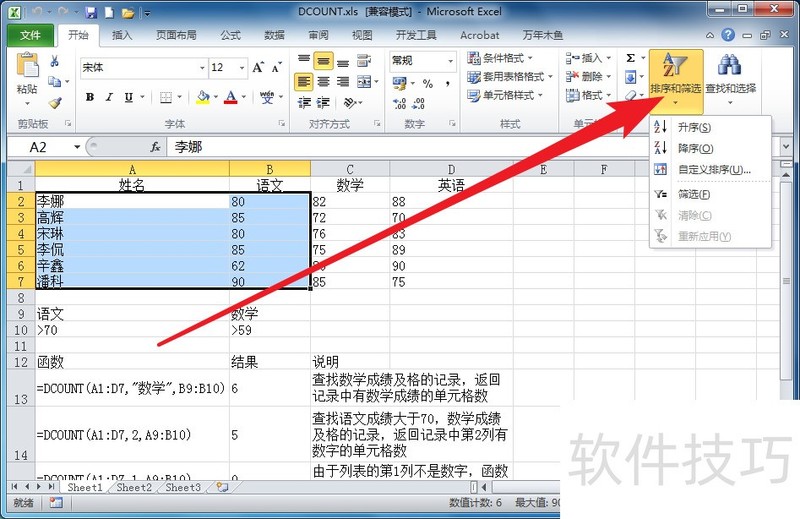Choose 降序 descending sort
Viewport: 800px width, 519px height.
(710, 149)
